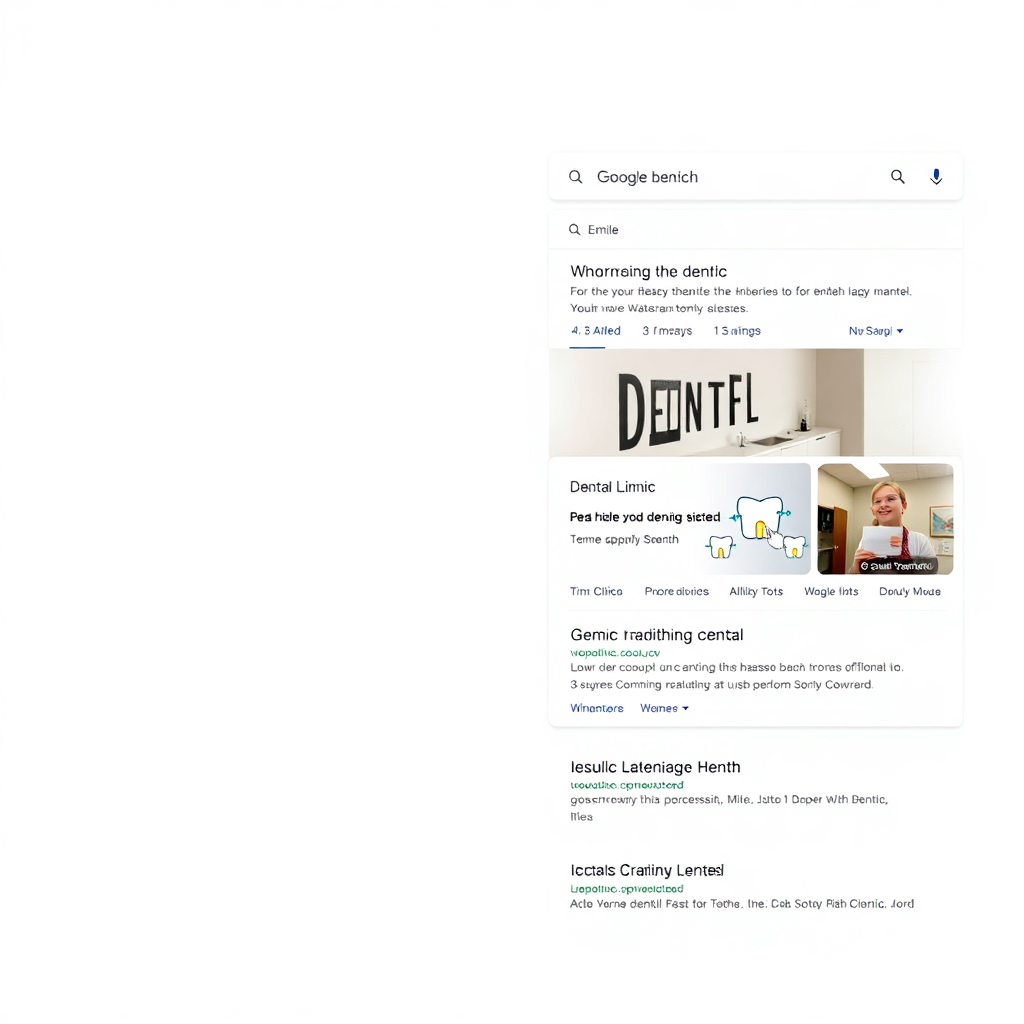The image size is (1024, 1024).
Task: Switch to the "3 fmeays" tab
Action: click(x=667, y=330)
